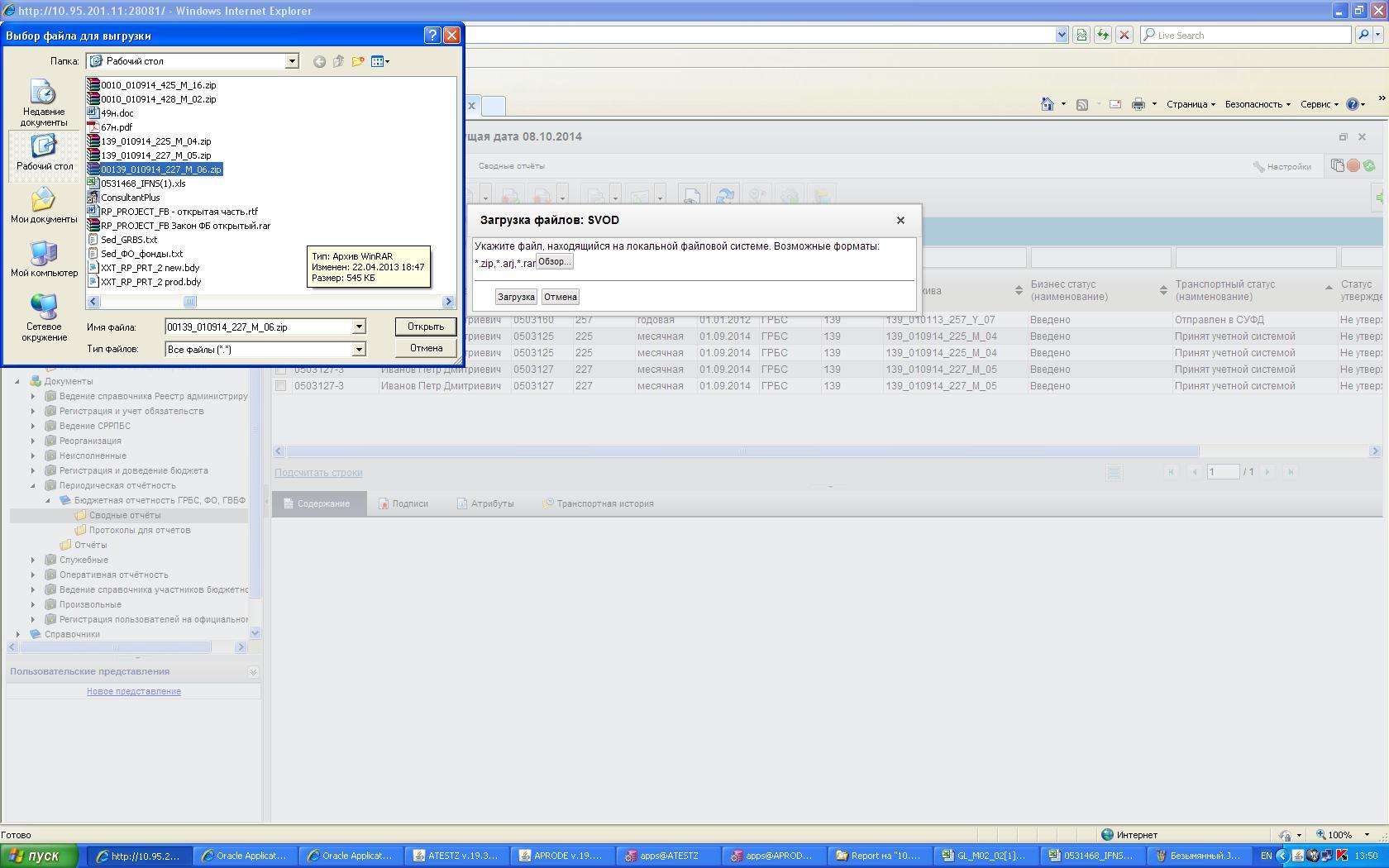Screen dimensions: 1389x868
Task: Click Отмена in the file chooser dialog
Action: [425, 348]
